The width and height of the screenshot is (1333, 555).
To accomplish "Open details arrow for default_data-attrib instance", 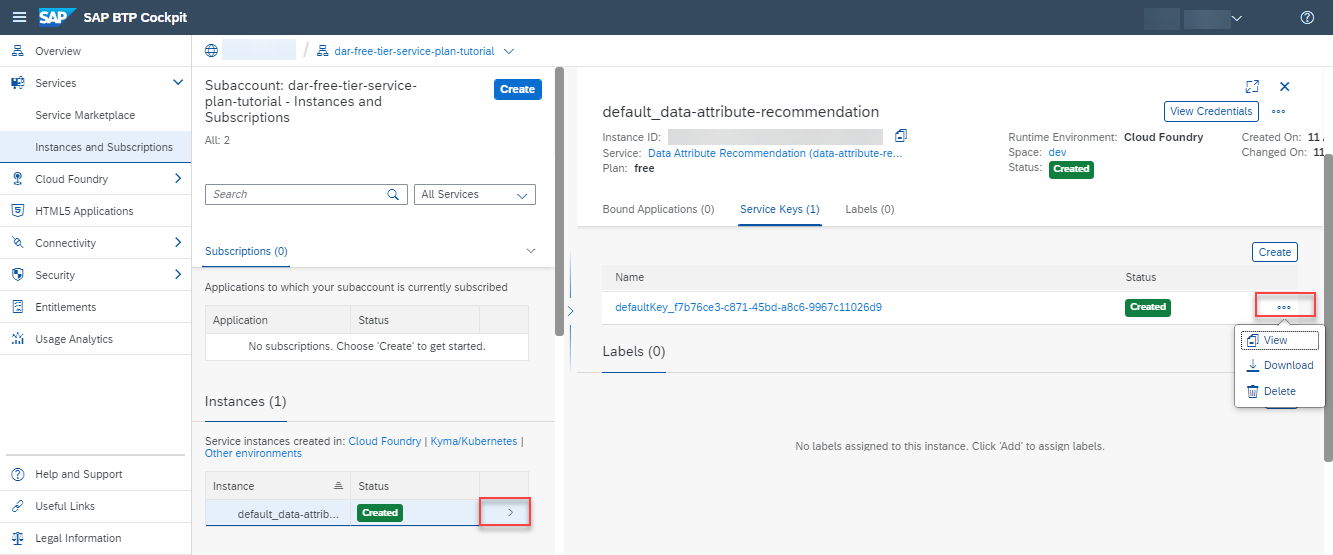I will [511, 513].
